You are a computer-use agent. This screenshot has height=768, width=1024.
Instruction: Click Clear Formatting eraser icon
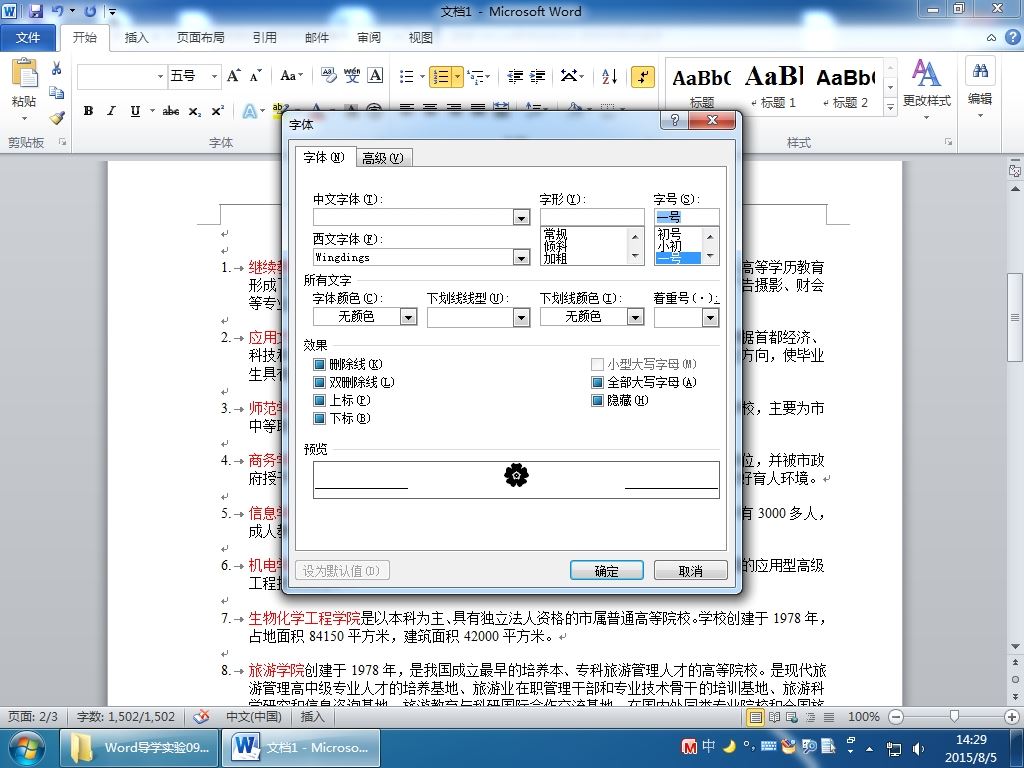click(328, 76)
